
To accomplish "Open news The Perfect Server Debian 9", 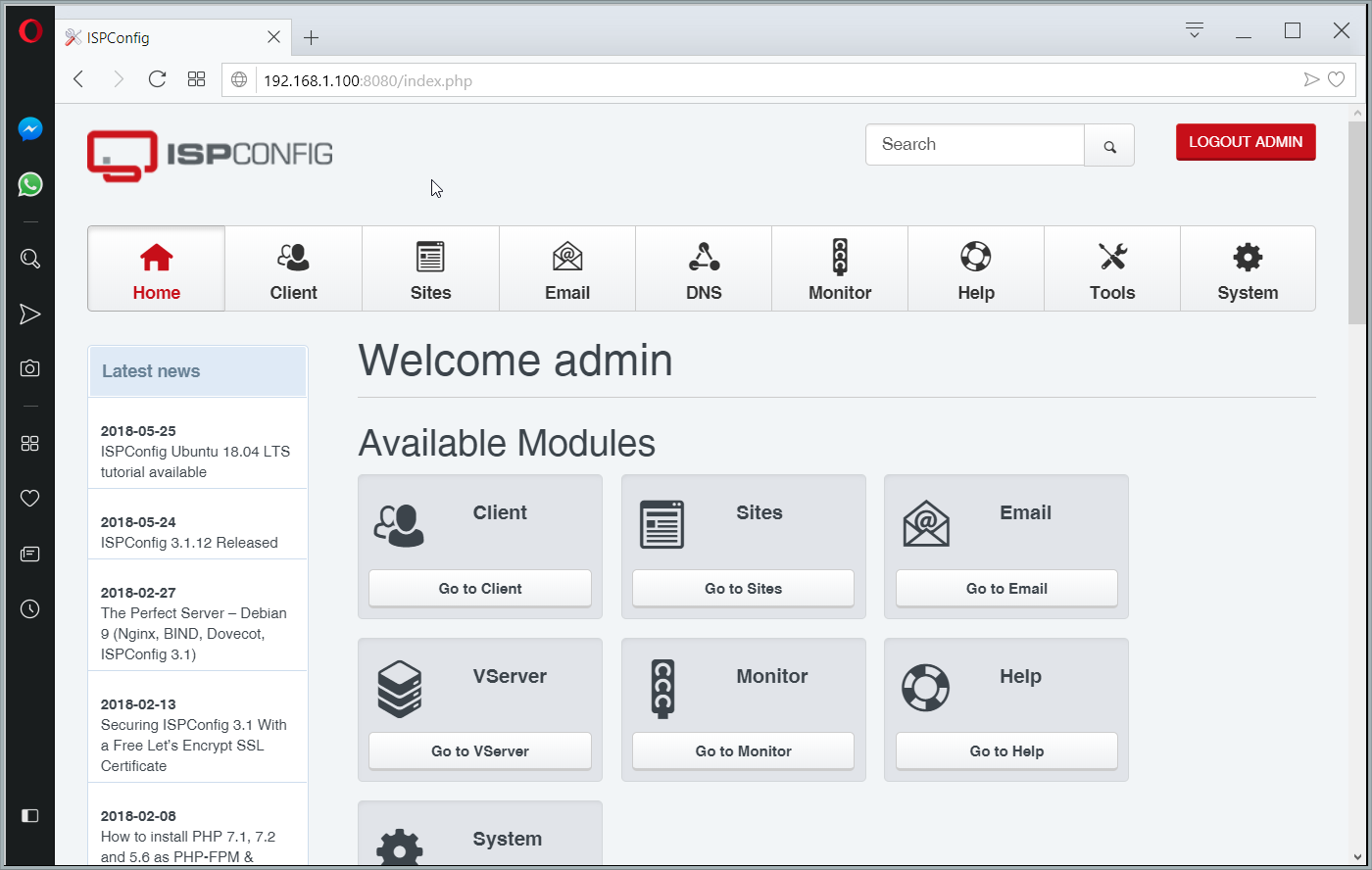I will [194, 634].
